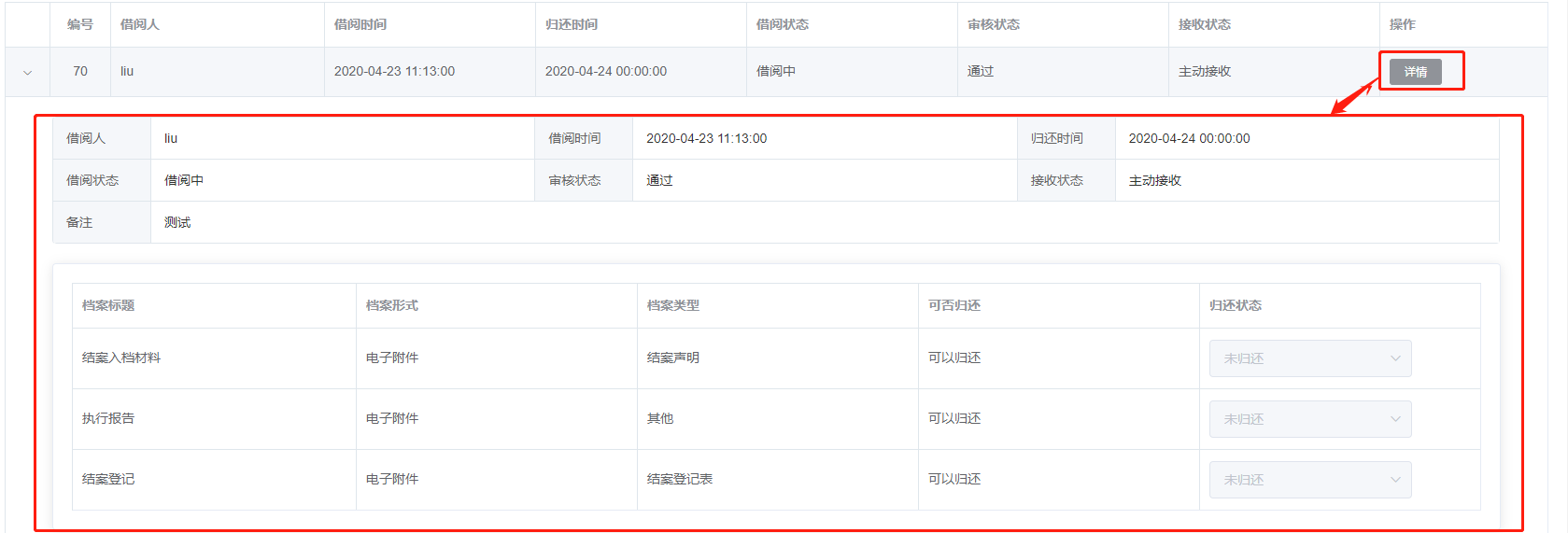
Task: Click 可以归还 in the 结案入档材料 row
Action: pos(954,358)
